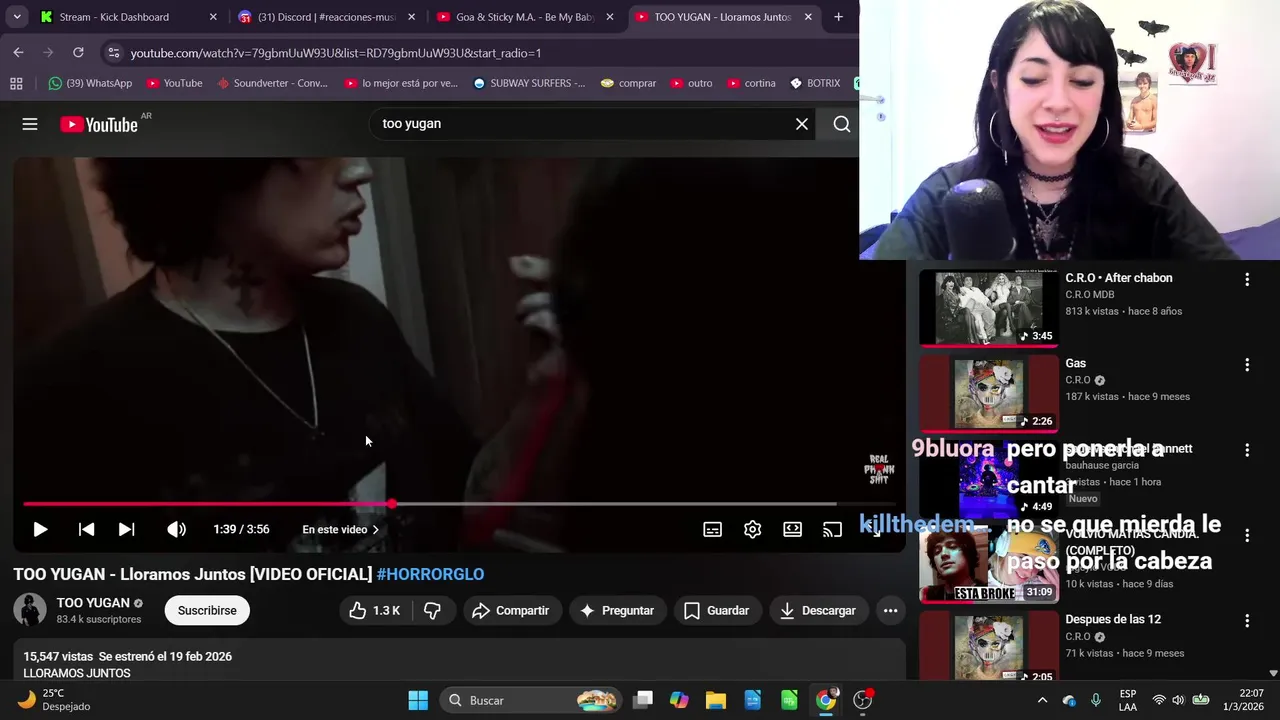The height and width of the screenshot is (720, 1280).
Task: Open the Windows Start menu
Action: 418,700
